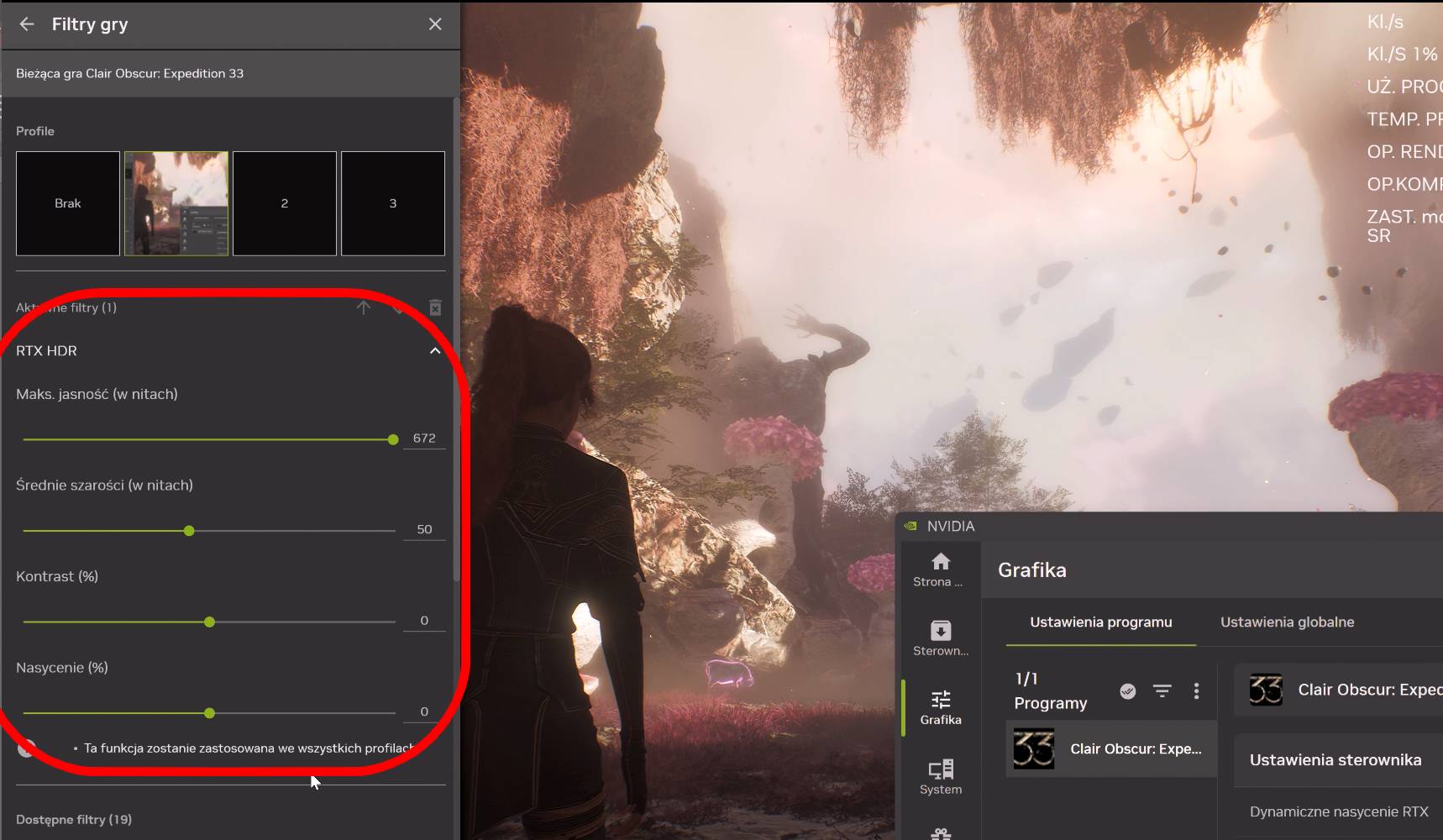Expand the Dostępne filtry list
This screenshot has height=840, width=1443.
click(74, 819)
